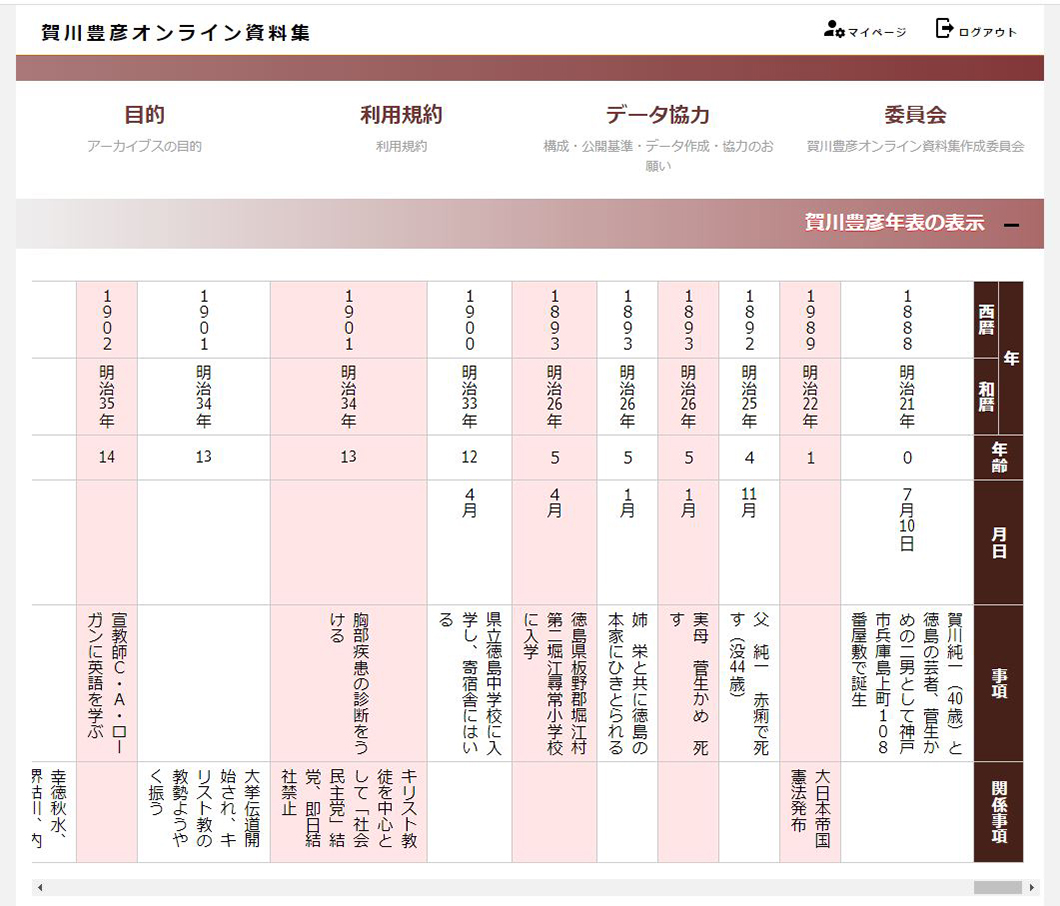
Task: Click the year cell 1892
Action: coord(749,320)
